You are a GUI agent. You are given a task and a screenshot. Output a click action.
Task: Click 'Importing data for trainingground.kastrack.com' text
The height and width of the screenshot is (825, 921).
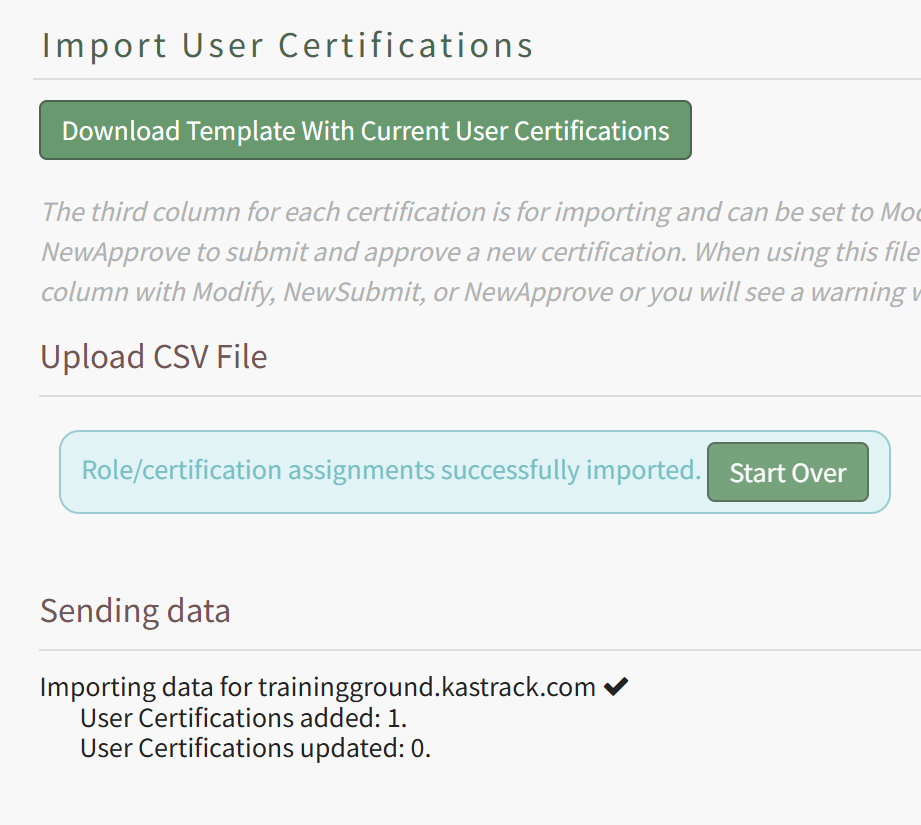(318, 686)
